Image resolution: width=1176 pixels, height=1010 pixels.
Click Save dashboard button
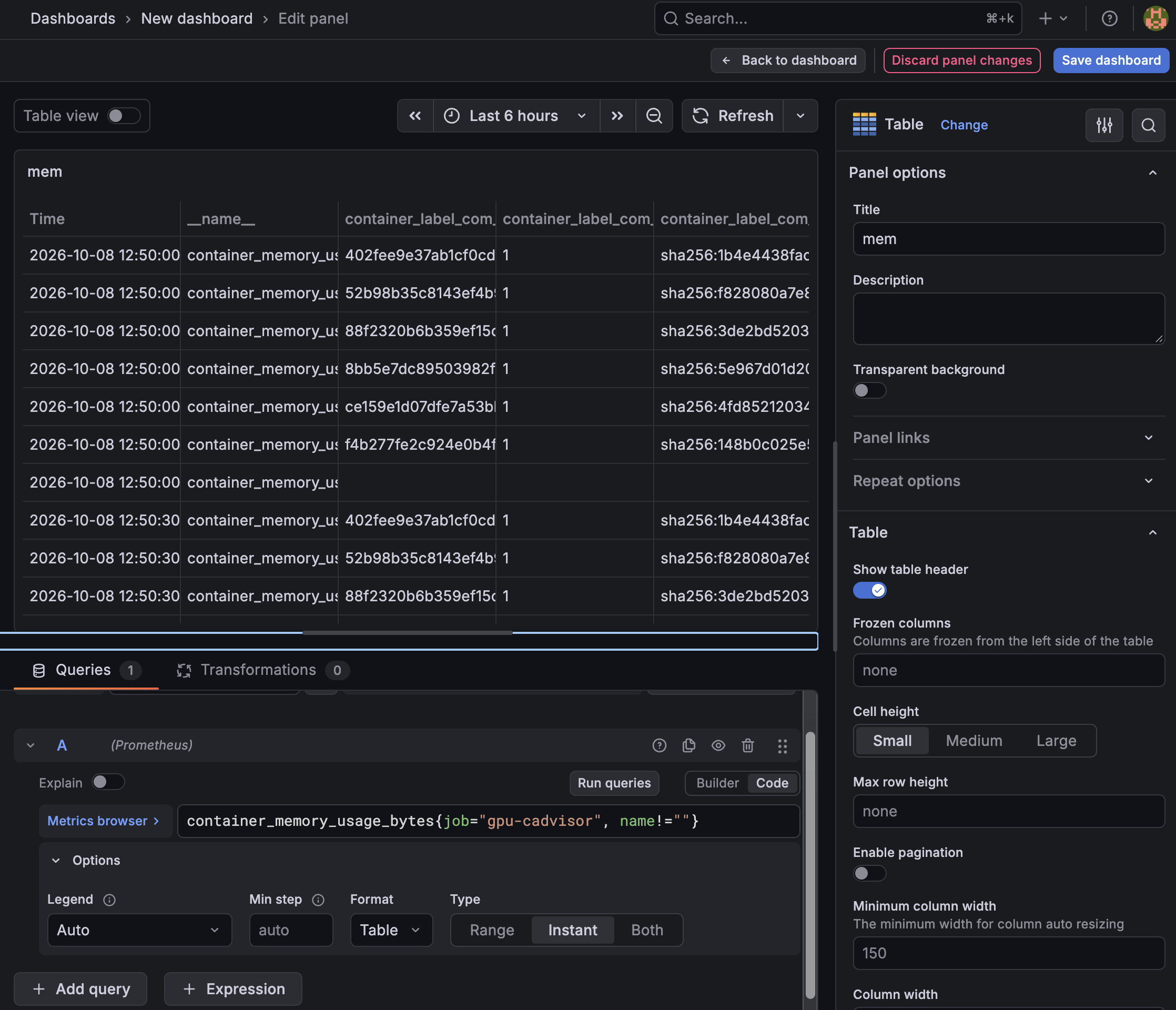(1111, 60)
